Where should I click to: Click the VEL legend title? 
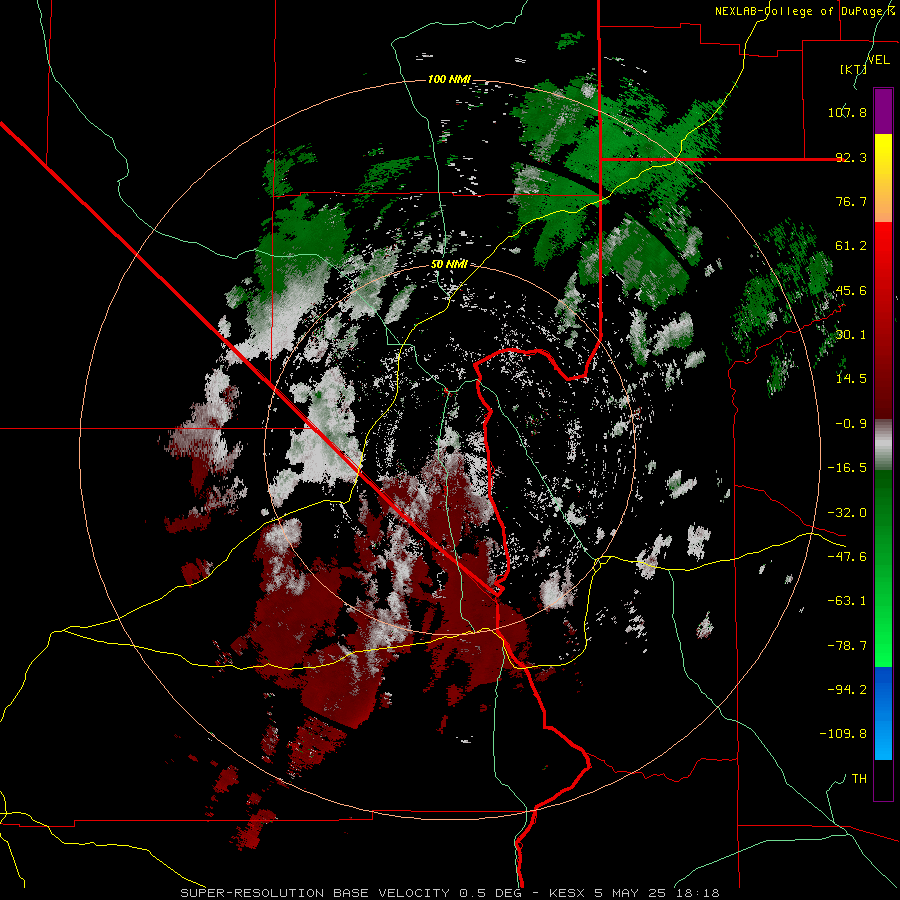point(879,59)
